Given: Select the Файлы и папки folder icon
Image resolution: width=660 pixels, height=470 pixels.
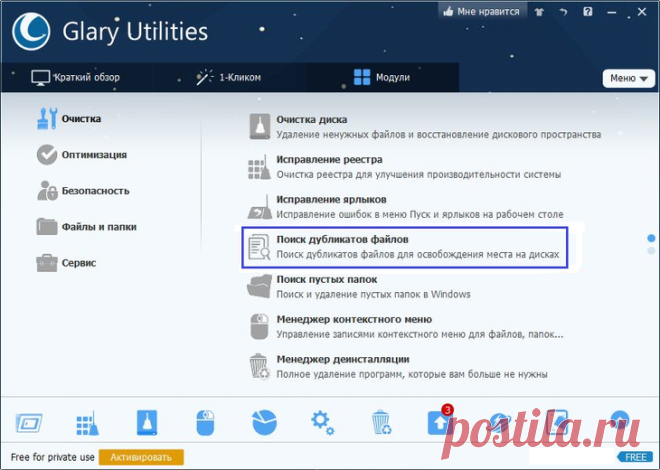Looking at the screenshot, I should click(47, 226).
